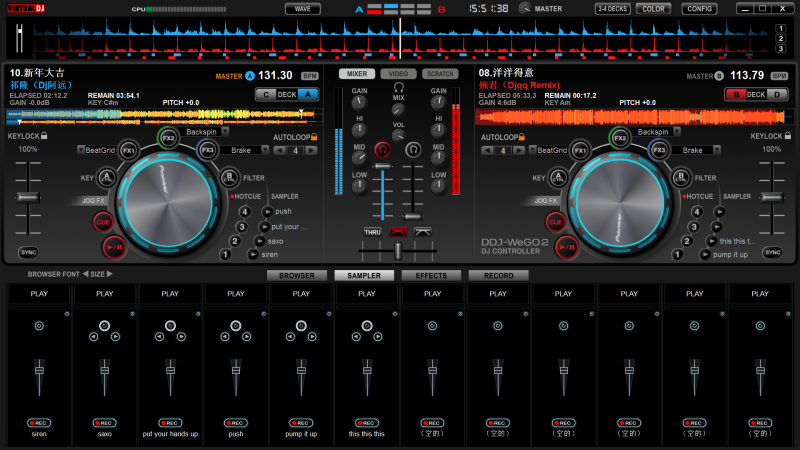Image resolution: width=800 pixels, height=450 pixels.
Task: Switch left deck selector to deck C
Action: (265, 94)
